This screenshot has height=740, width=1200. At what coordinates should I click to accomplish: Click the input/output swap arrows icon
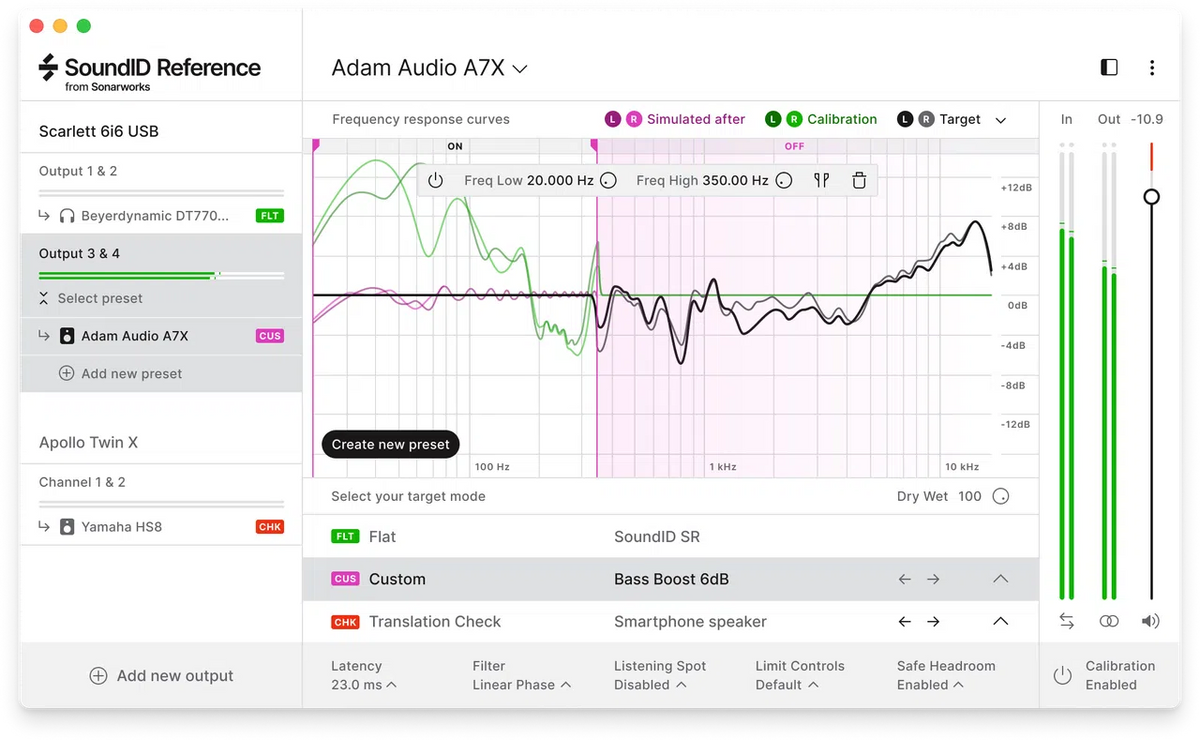[1066, 621]
